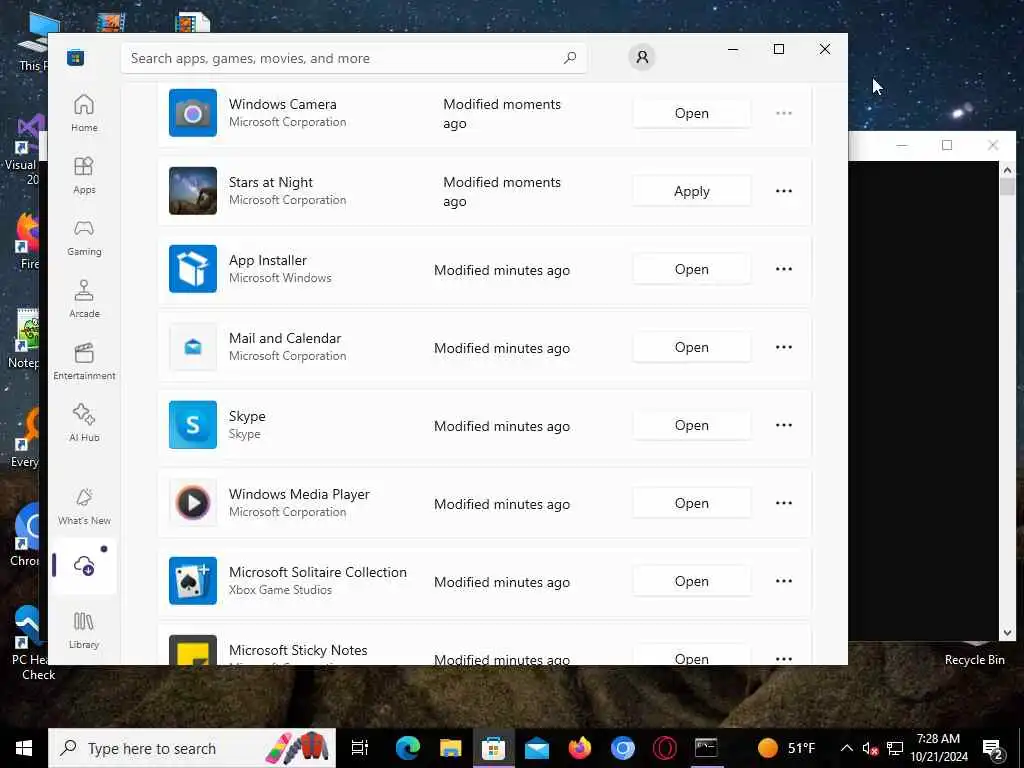Open Skype using its Open button
Viewport: 1024px width, 768px height.
click(692, 425)
